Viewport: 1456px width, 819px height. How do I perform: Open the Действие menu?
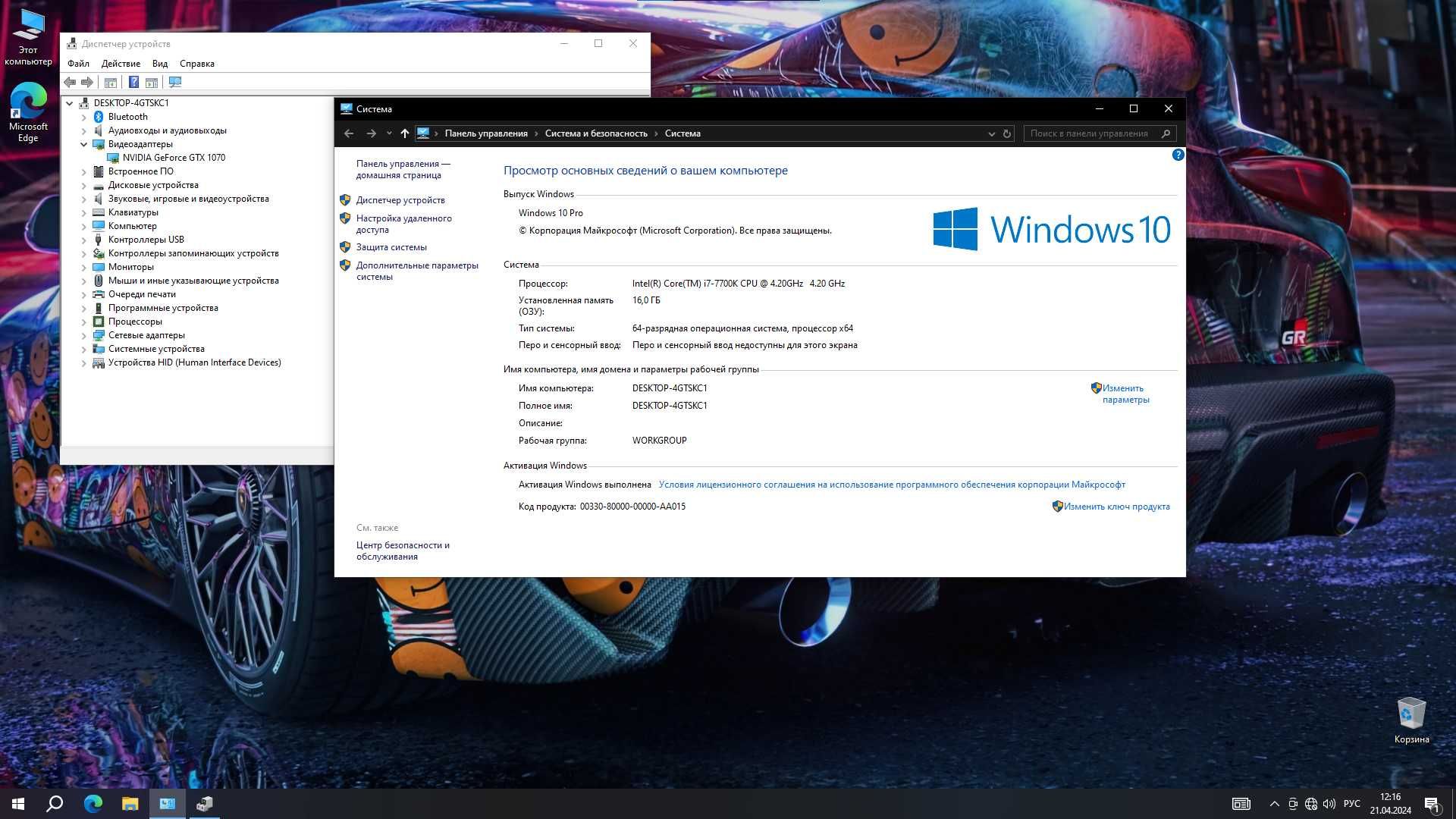(x=121, y=64)
